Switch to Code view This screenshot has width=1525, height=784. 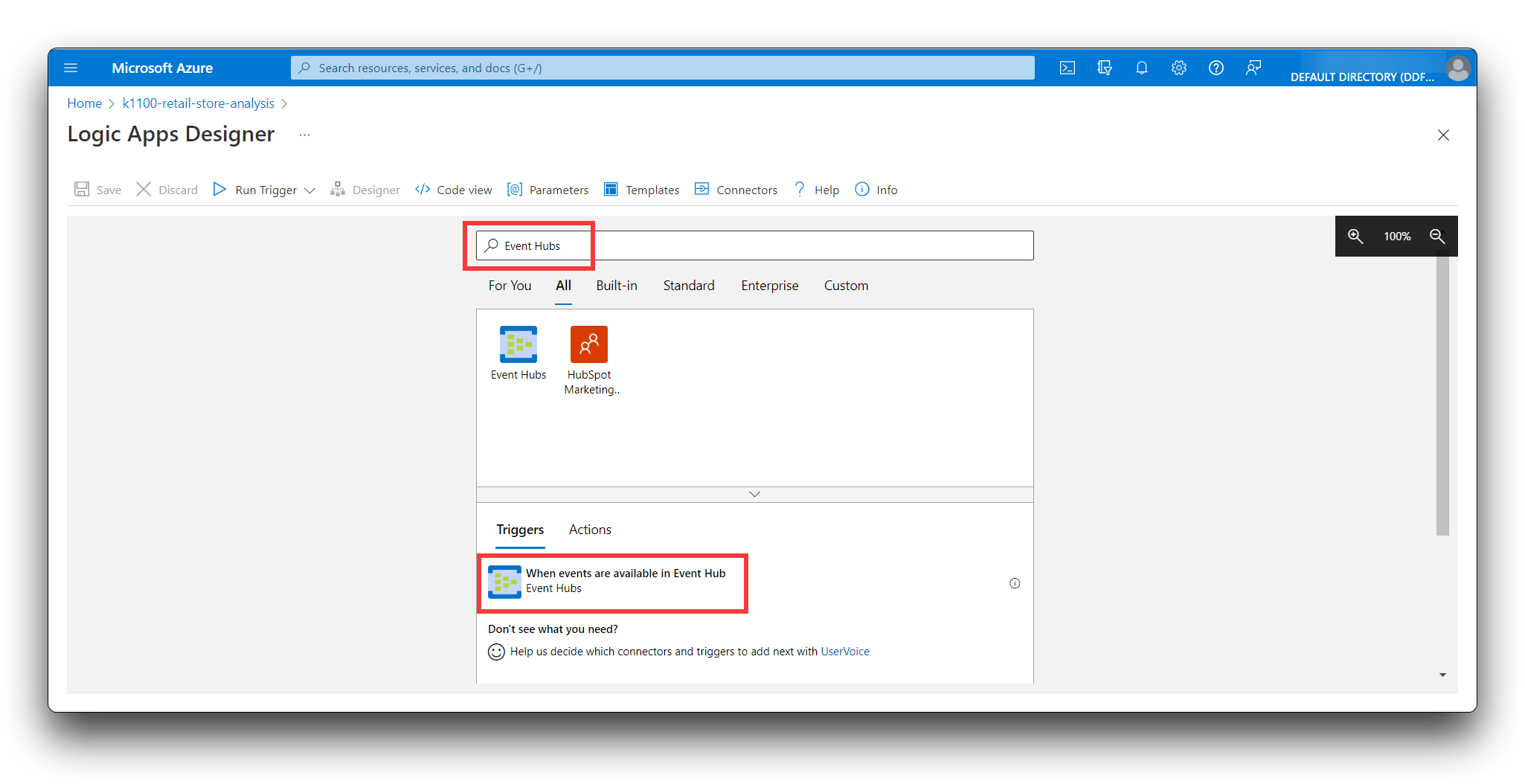point(454,190)
